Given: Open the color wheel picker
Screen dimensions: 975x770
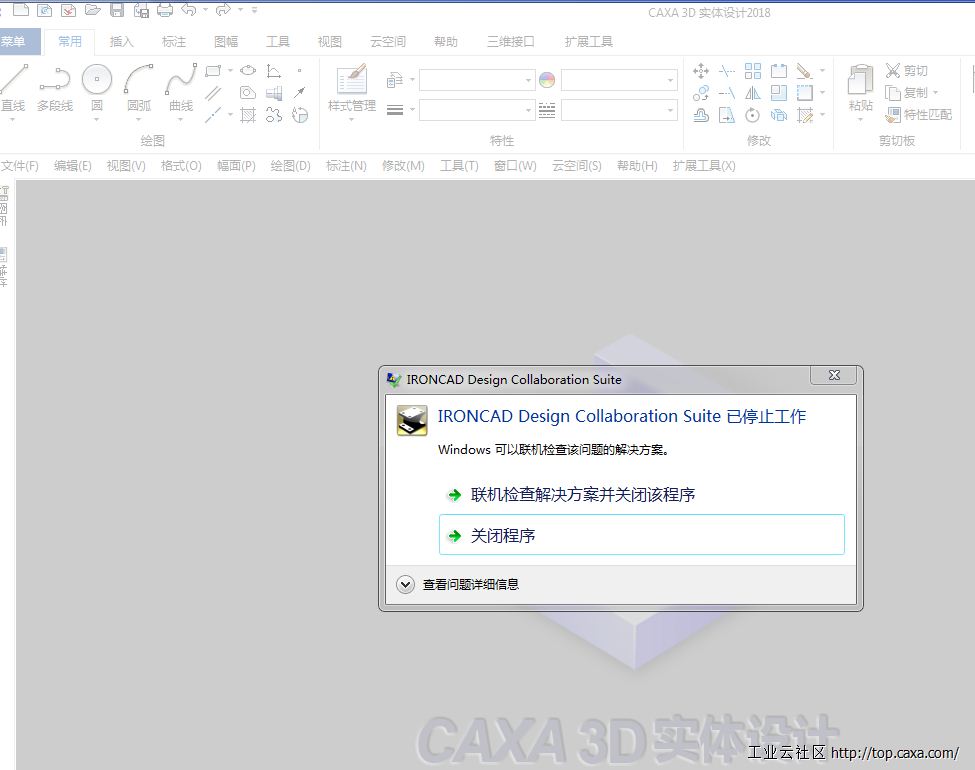Looking at the screenshot, I should tap(547, 80).
